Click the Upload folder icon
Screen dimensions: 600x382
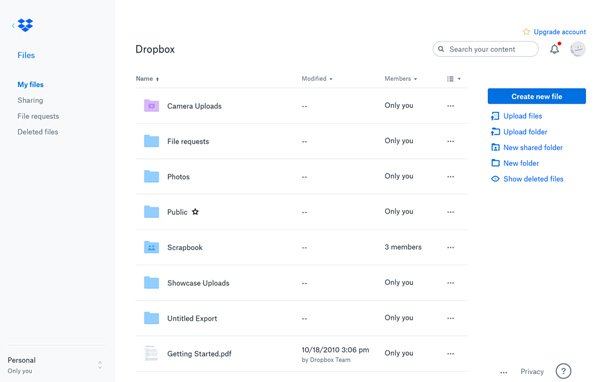(x=495, y=132)
